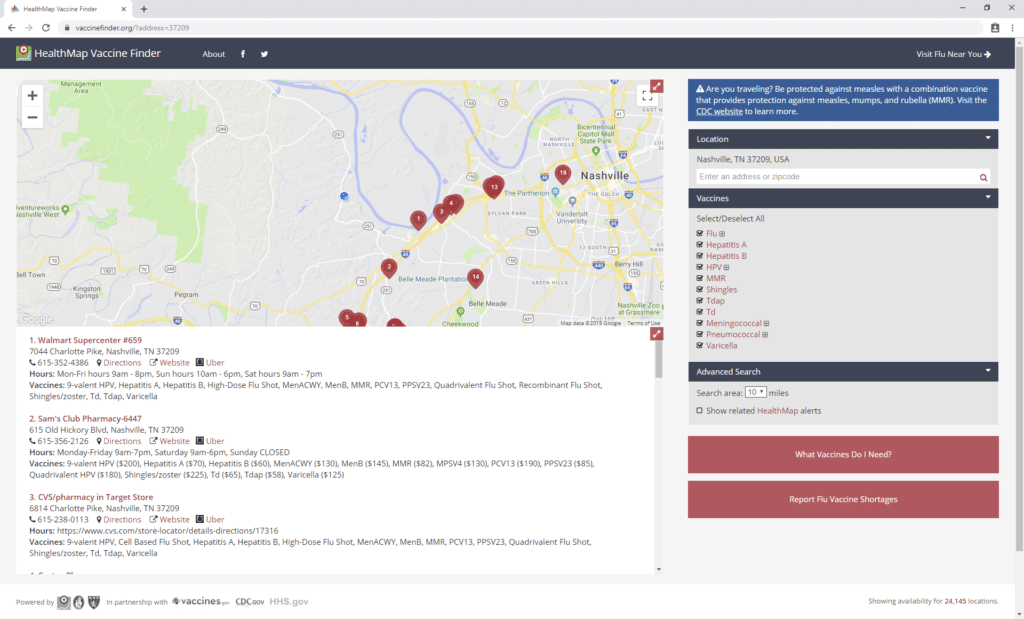Viewport: 1024px width, 619px height.
Task: Toggle the Tdap checkbox
Action: tap(699, 300)
